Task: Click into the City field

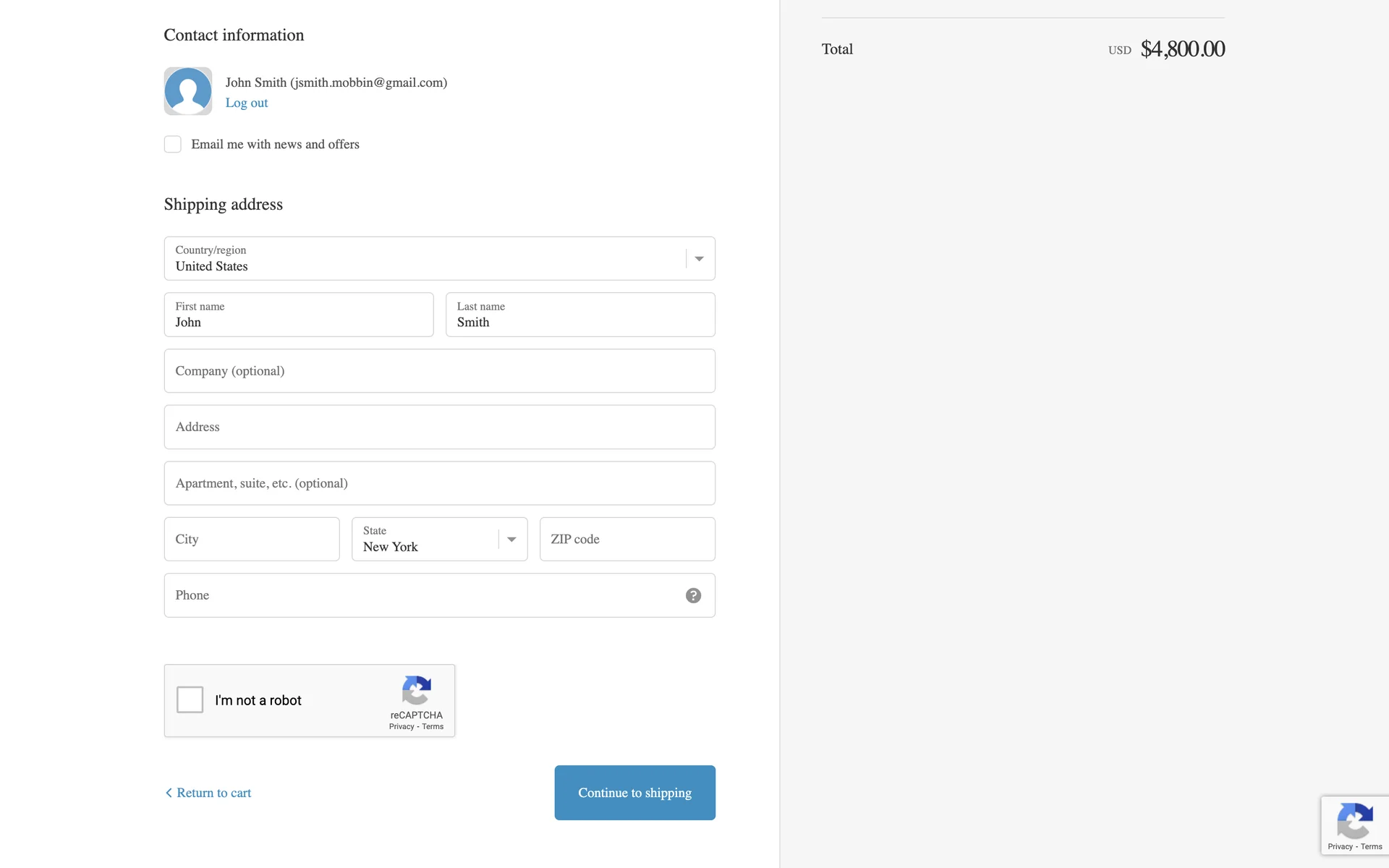Action: click(x=252, y=539)
